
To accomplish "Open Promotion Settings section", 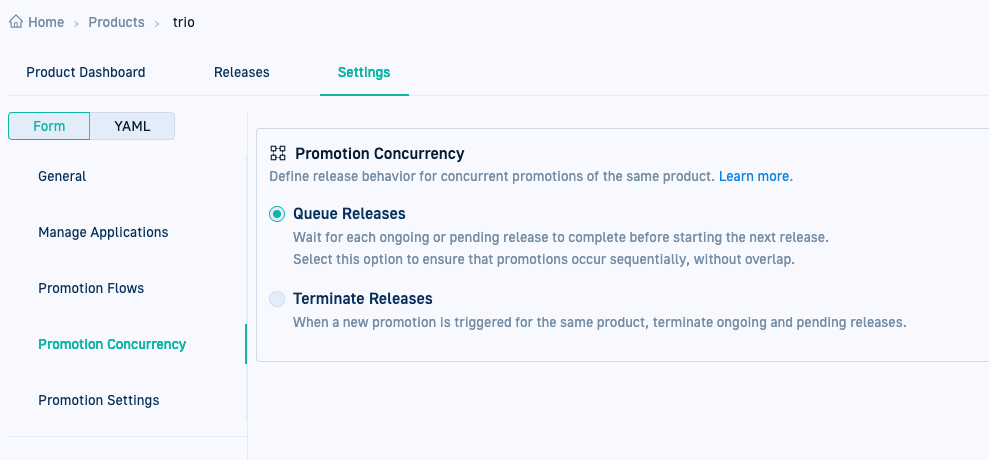I will coord(98,400).
